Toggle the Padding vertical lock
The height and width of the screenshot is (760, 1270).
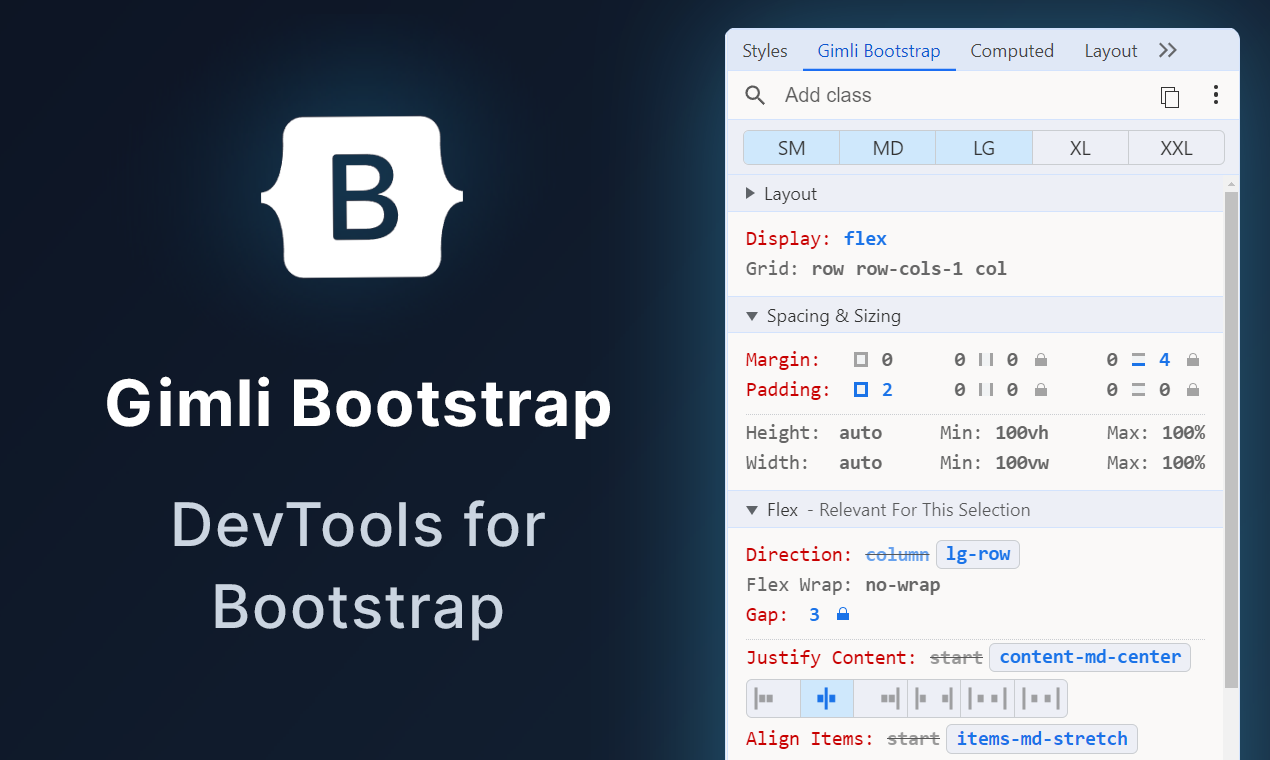1193,390
